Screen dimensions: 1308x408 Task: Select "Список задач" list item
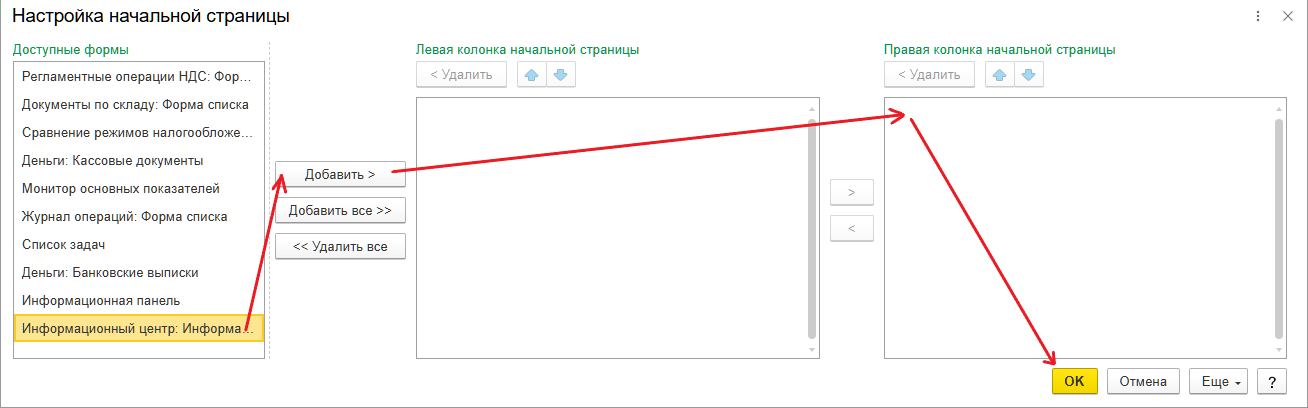(x=64, y=244)
